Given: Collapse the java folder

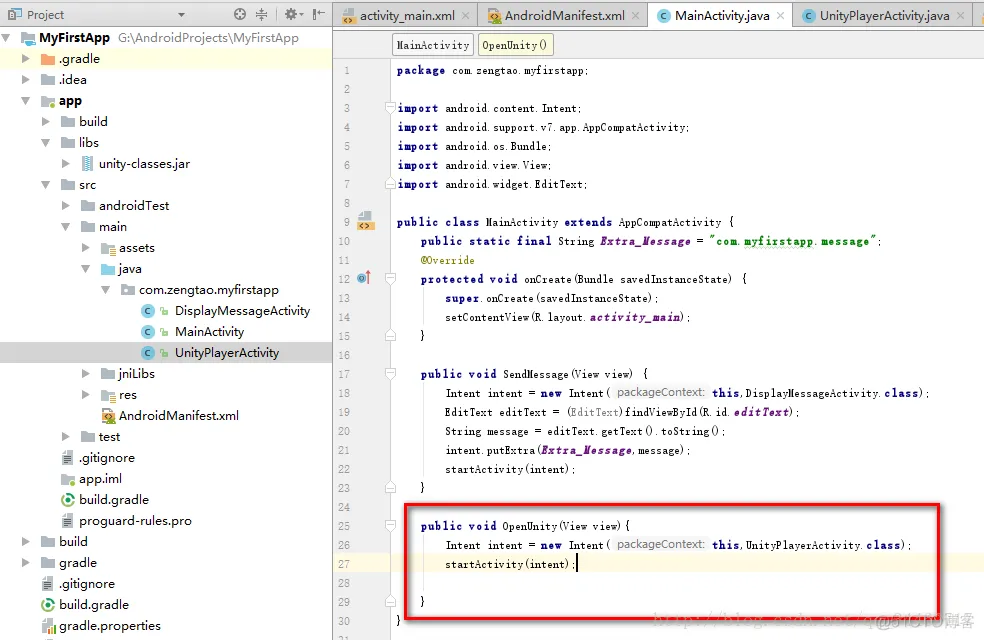Looking at the screenshot, I should (x=86, y=269).
